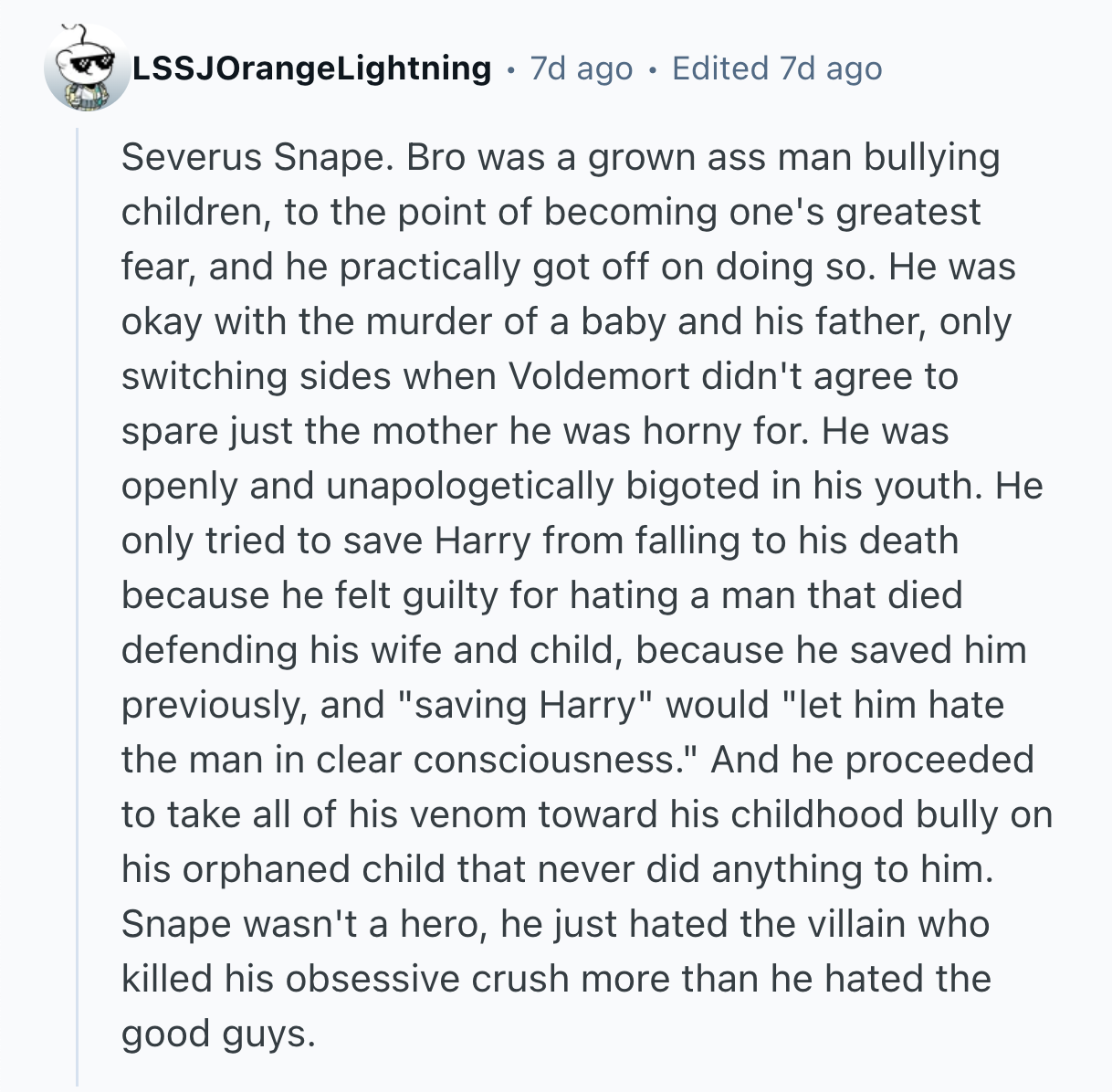Click the LSSJOrangeLightning user avatar
The height and width of the screenshot is (1092, 1112).
[87, 68]
